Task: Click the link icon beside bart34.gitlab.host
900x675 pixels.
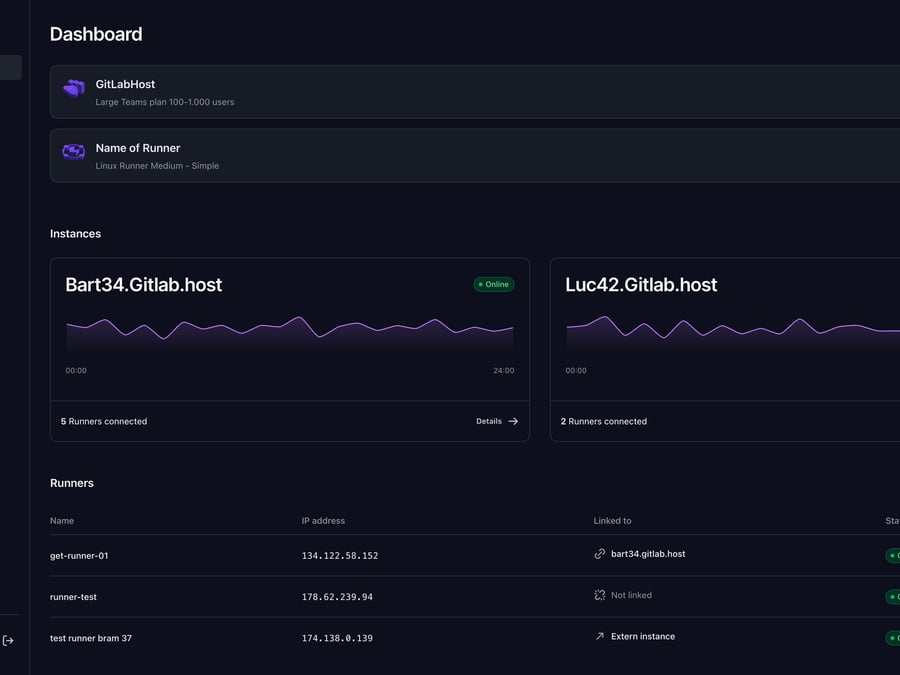Action: tap(600, 554)
